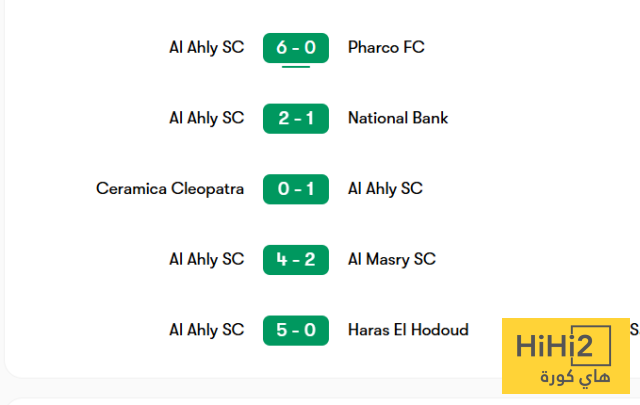The image size is (640, 405).
Task: Open the 2 - 1 score badge
Action: pos(296,118)
